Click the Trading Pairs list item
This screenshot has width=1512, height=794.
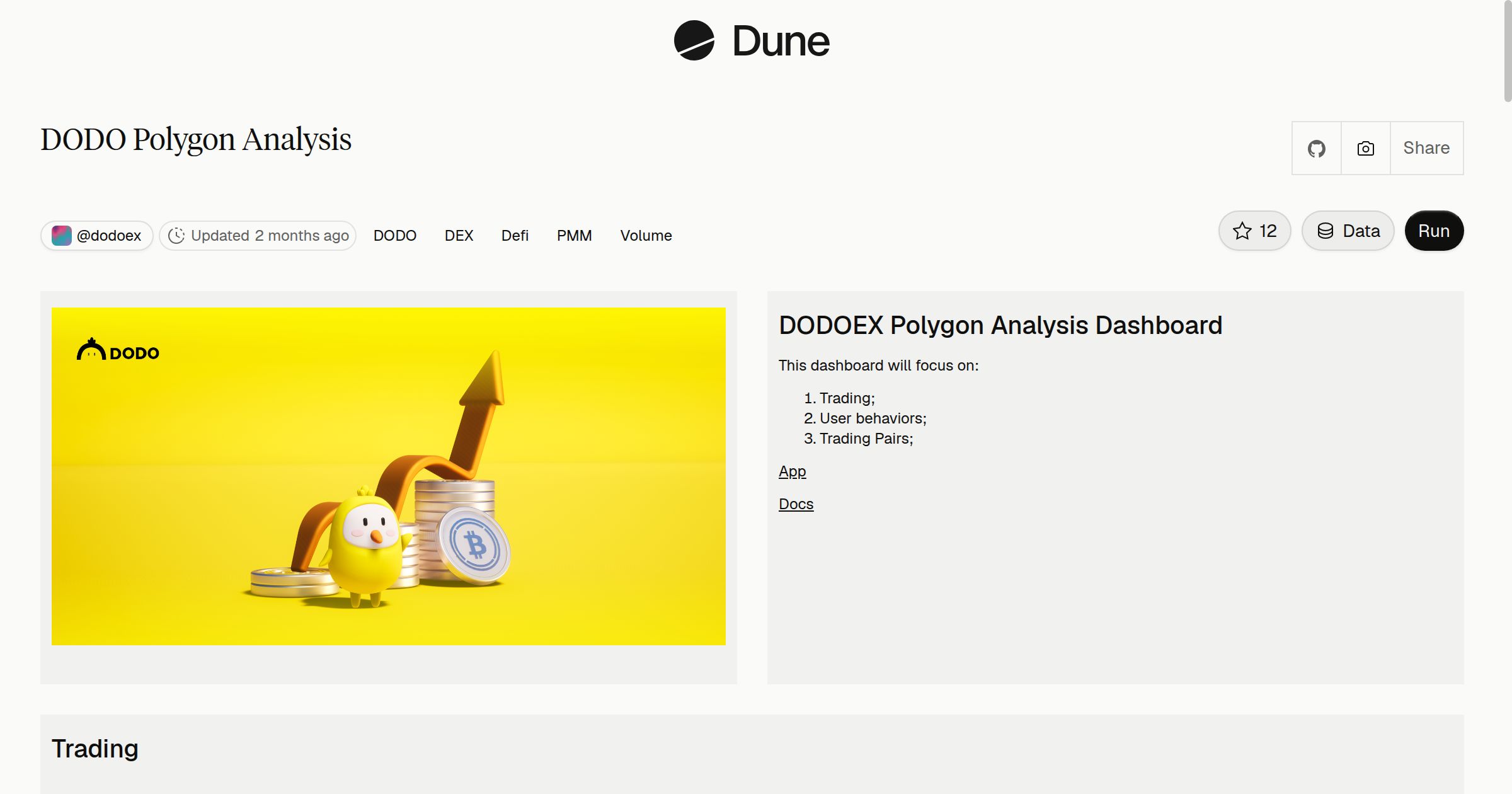(866, 439)
